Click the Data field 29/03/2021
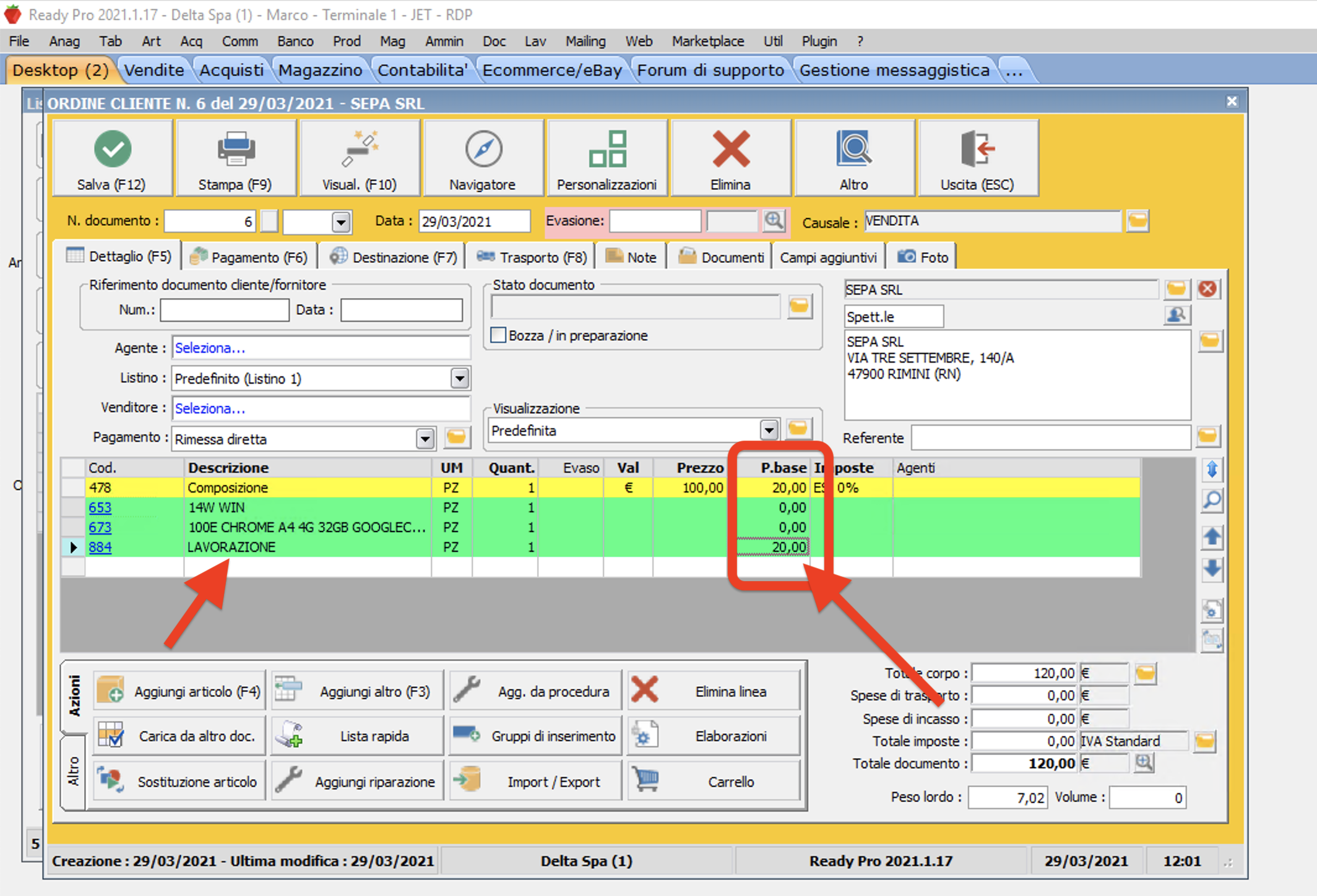 (x=474, y=222)
